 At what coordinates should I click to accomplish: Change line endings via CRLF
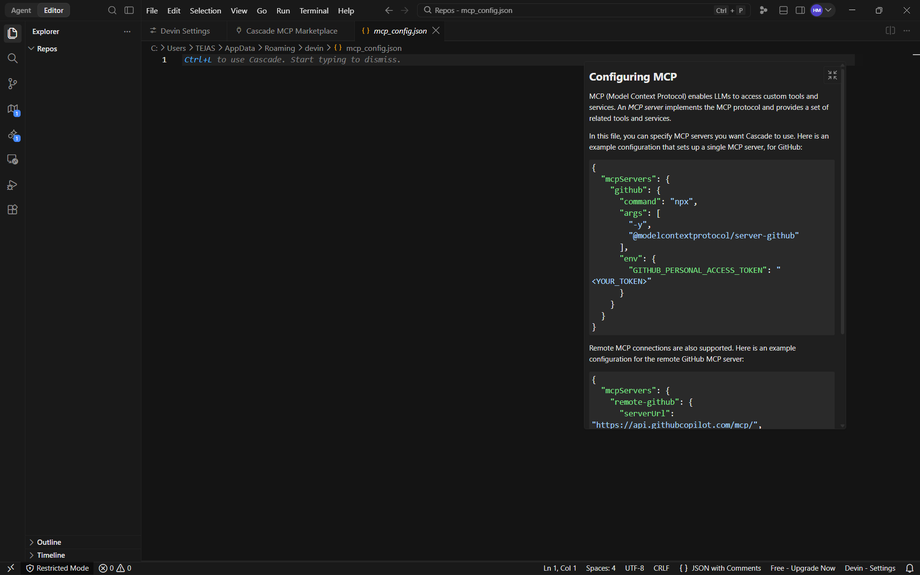661,568
